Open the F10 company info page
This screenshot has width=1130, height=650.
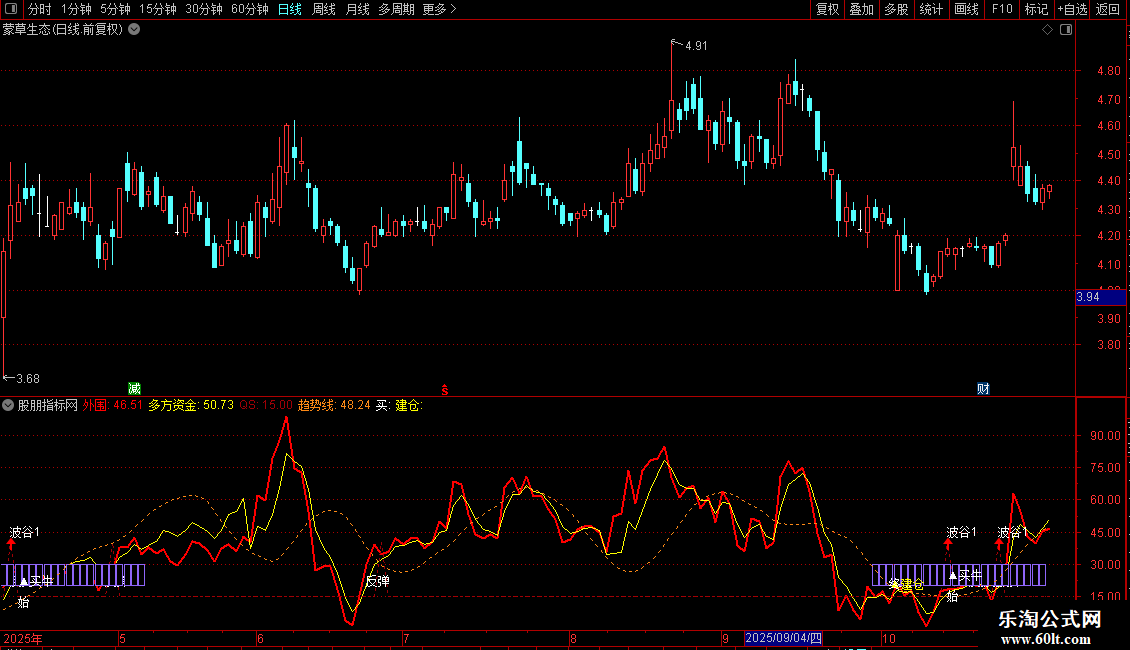1002,9
